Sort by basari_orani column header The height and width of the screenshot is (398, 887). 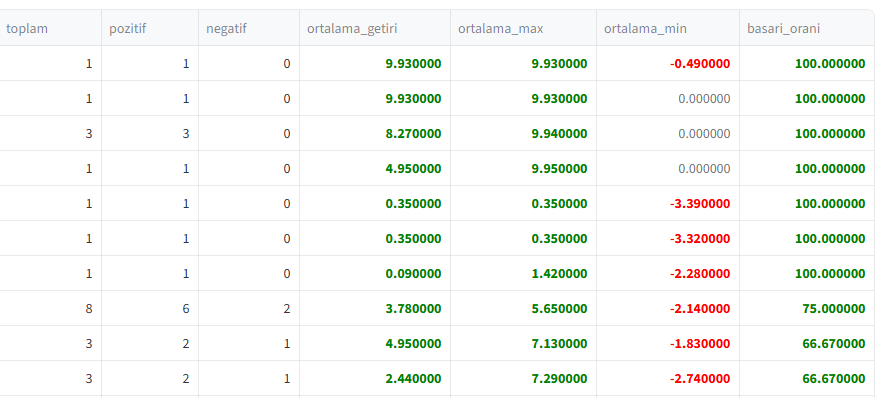point(807,28)
